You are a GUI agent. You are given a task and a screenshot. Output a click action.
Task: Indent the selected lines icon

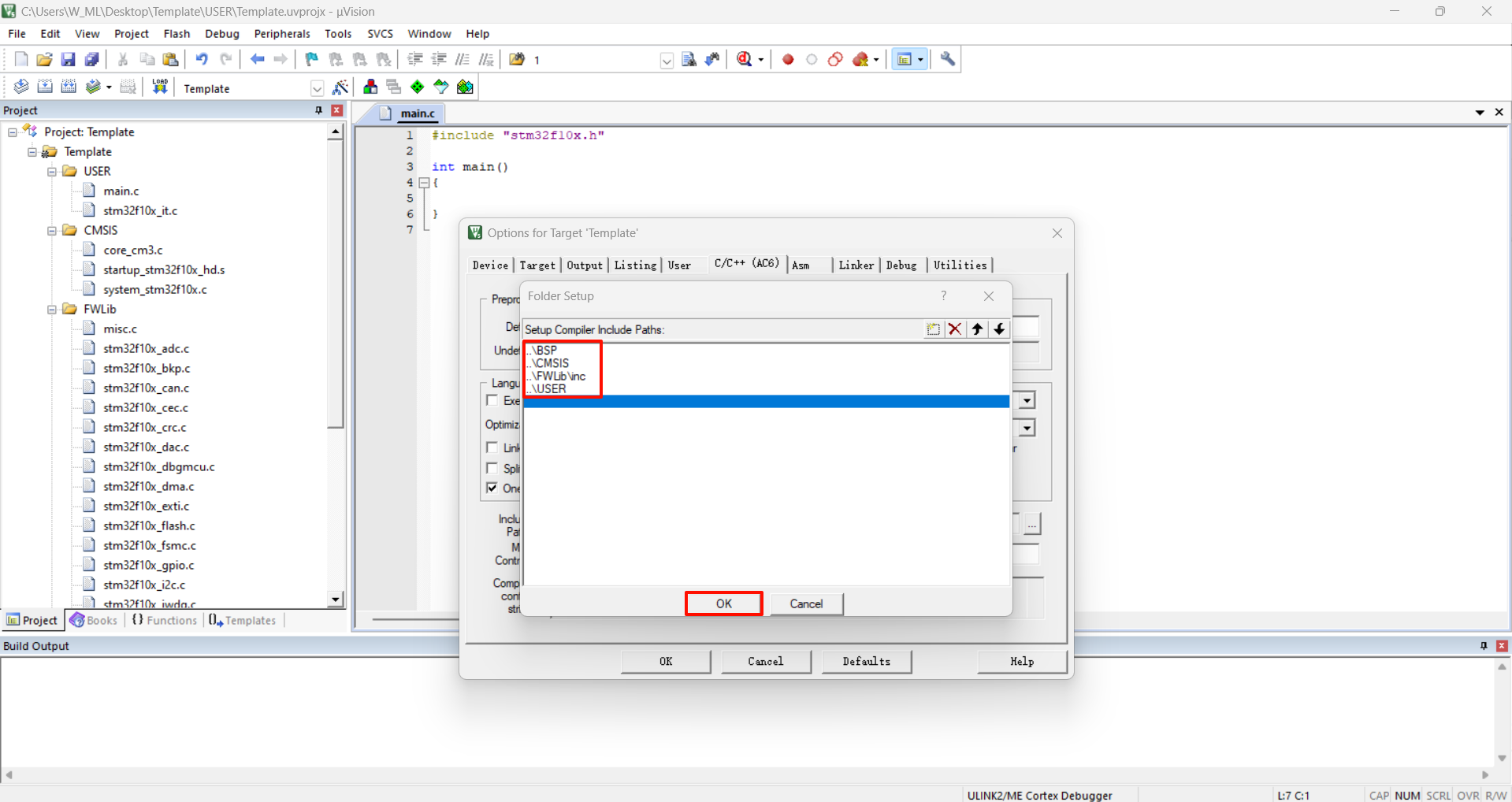click(x=415, y=59)
